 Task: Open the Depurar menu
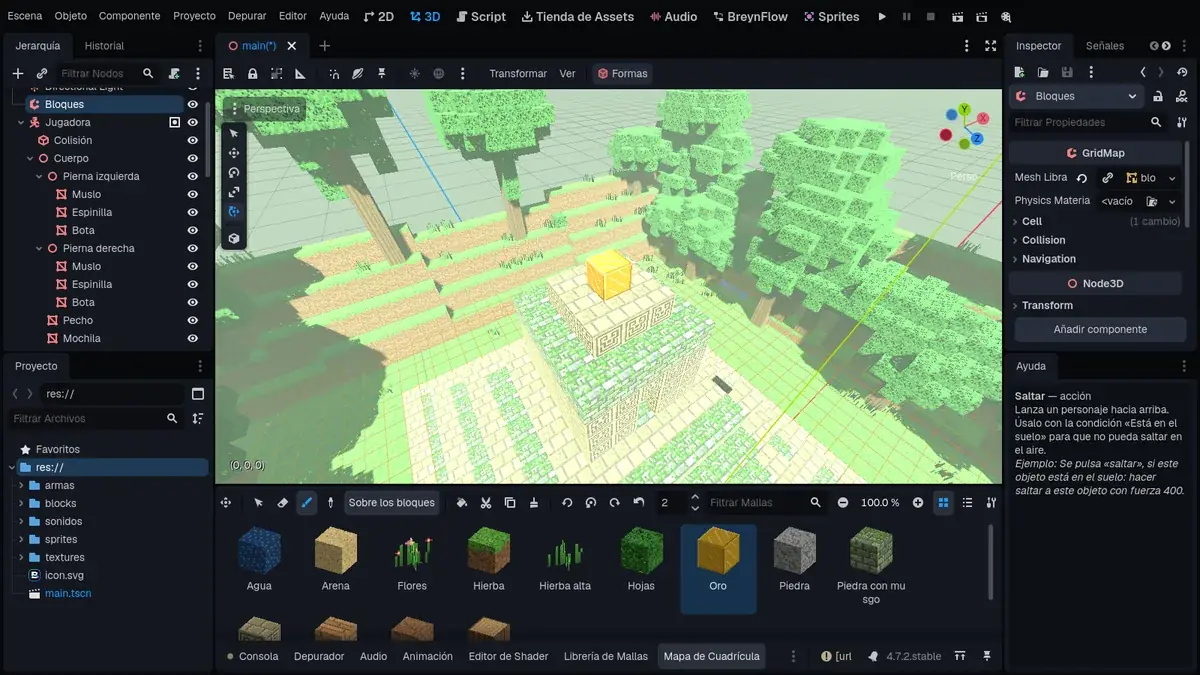point(247,16)
